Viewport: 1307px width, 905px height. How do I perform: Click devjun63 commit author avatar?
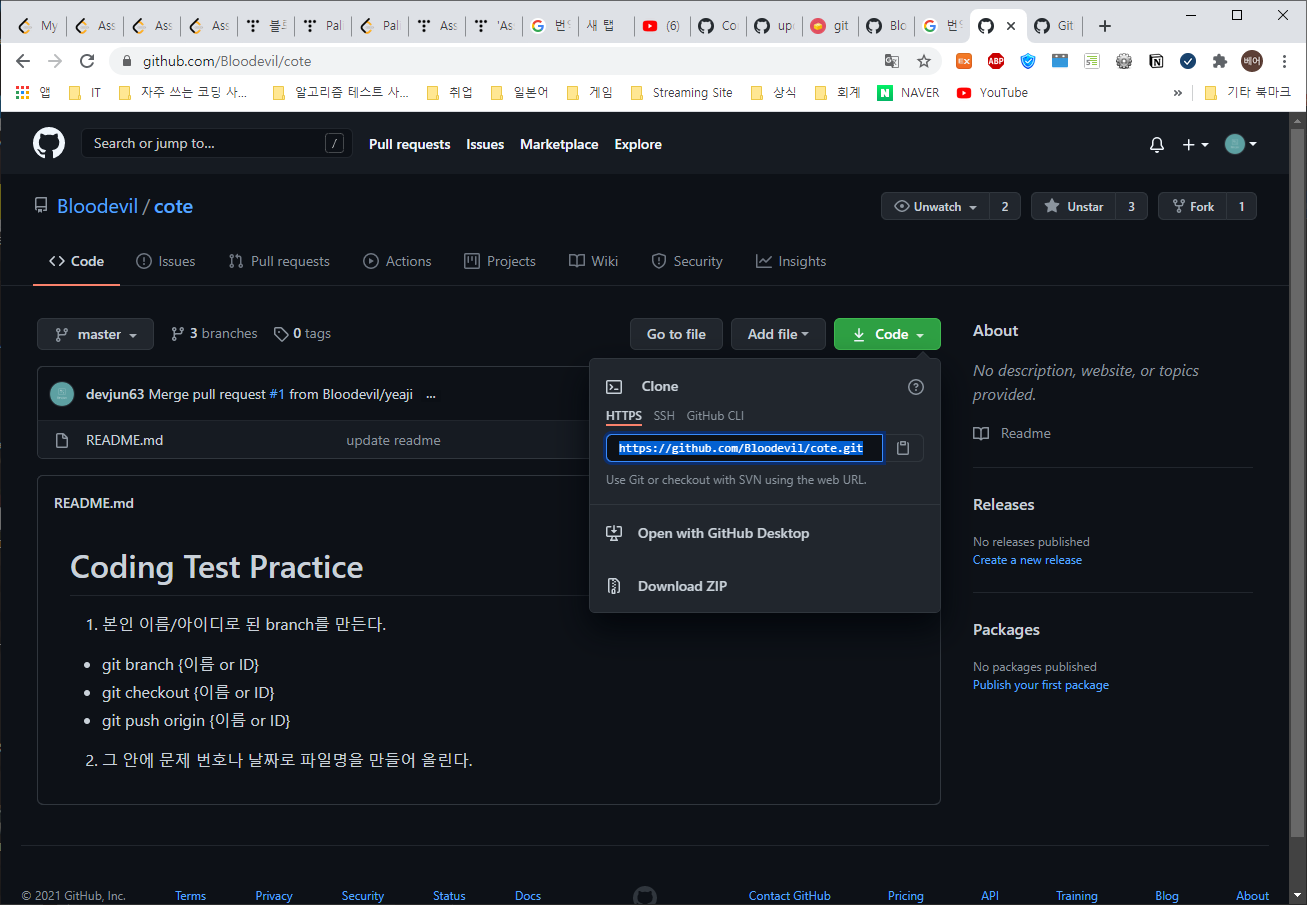point(62,394)
